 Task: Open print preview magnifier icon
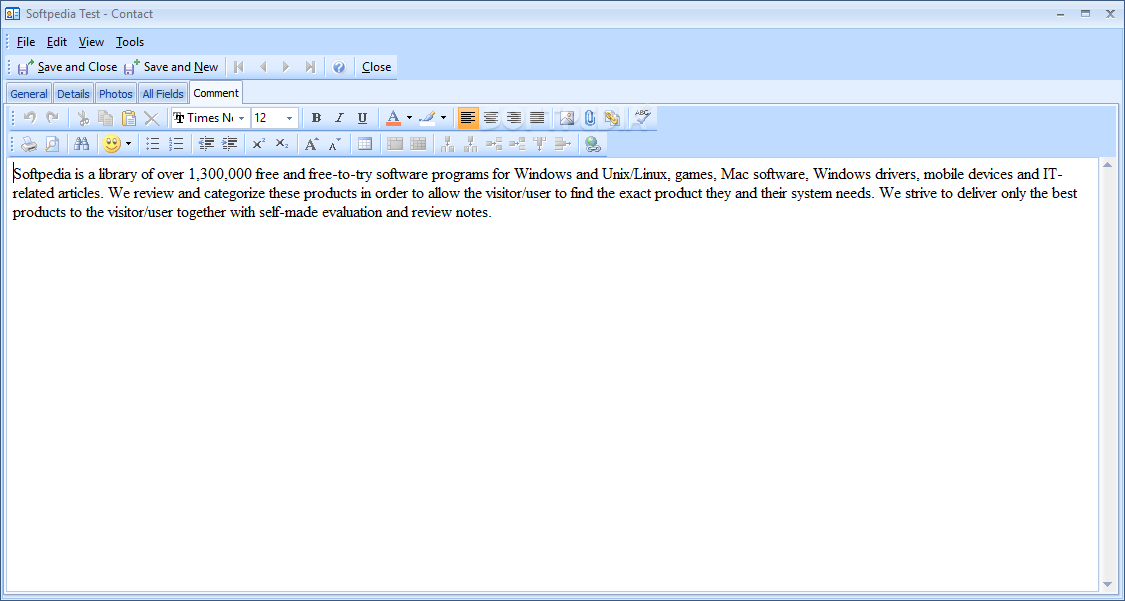pyautogui.click(x=52, y=144)
